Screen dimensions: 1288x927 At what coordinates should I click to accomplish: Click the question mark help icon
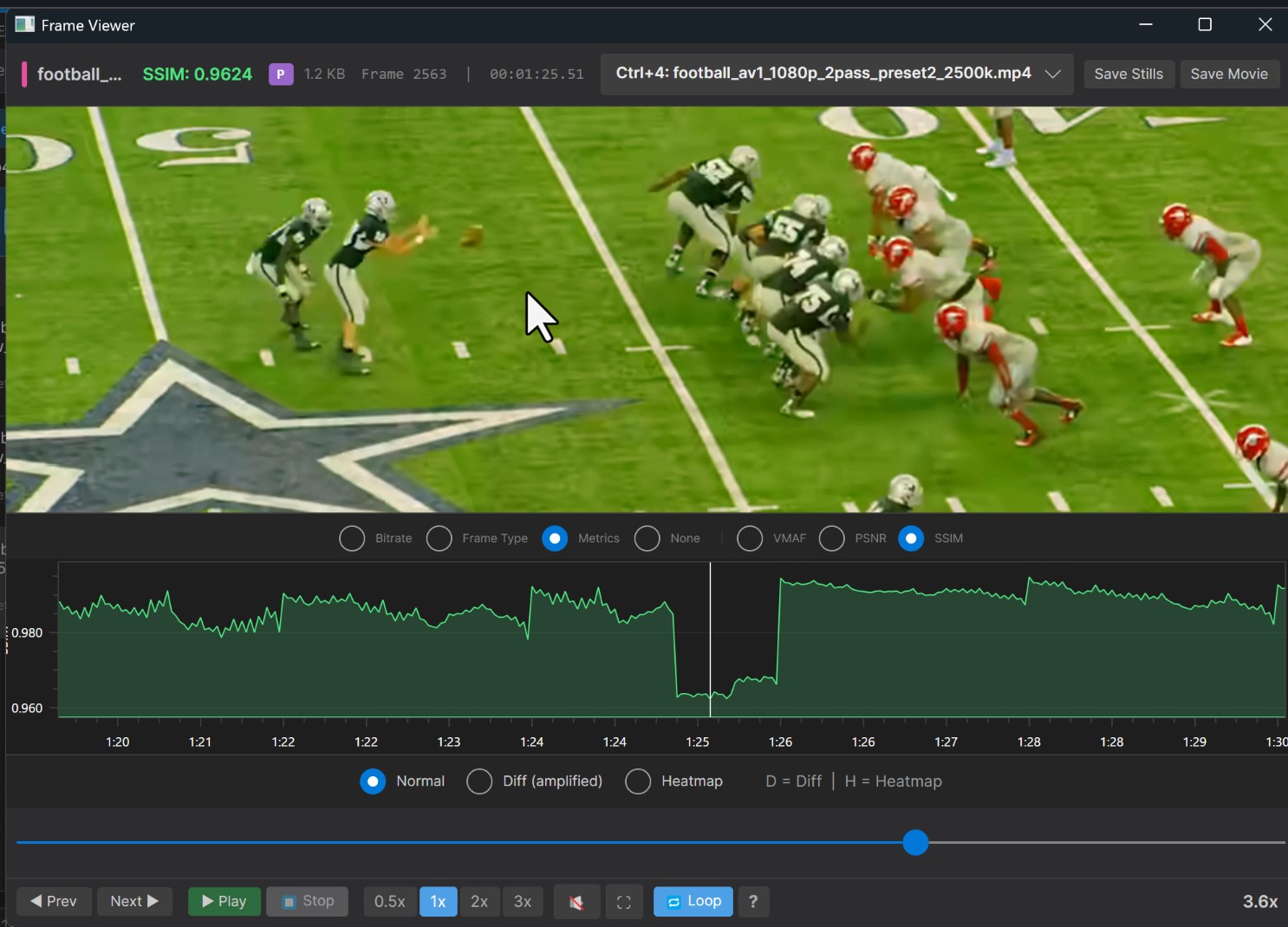click(x=753, y=902)
